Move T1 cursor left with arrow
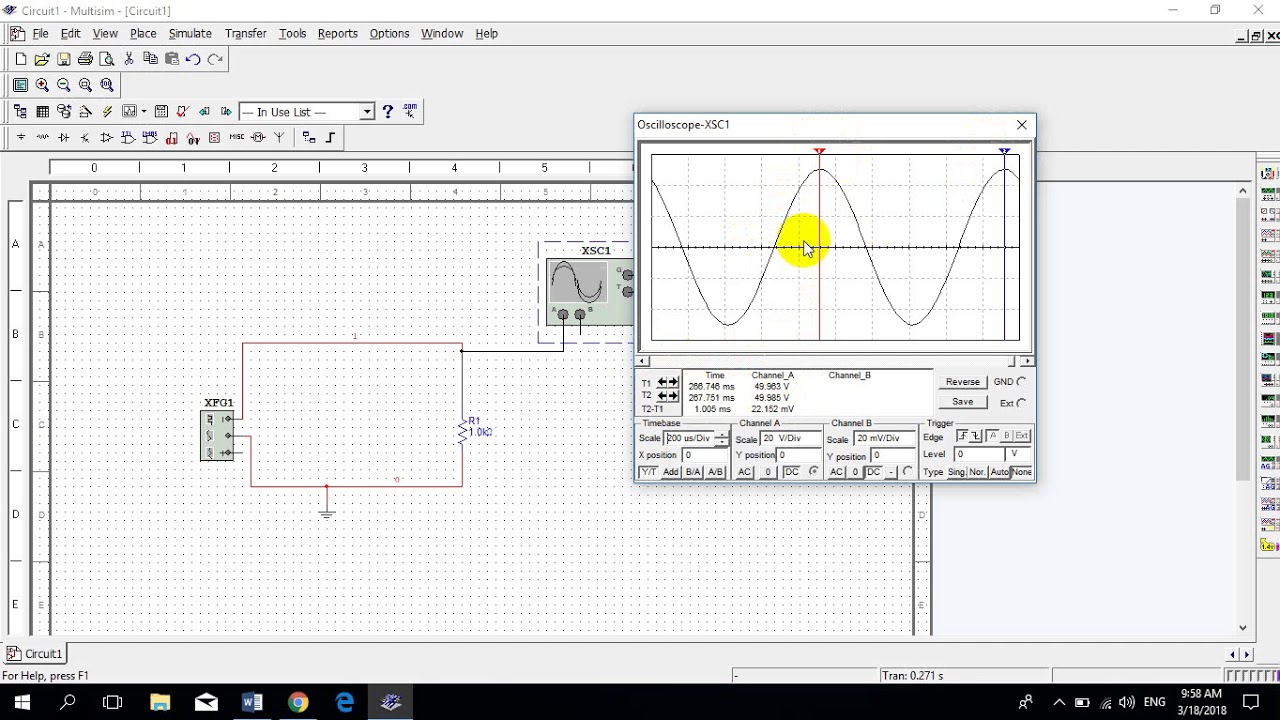 point(662,382)
